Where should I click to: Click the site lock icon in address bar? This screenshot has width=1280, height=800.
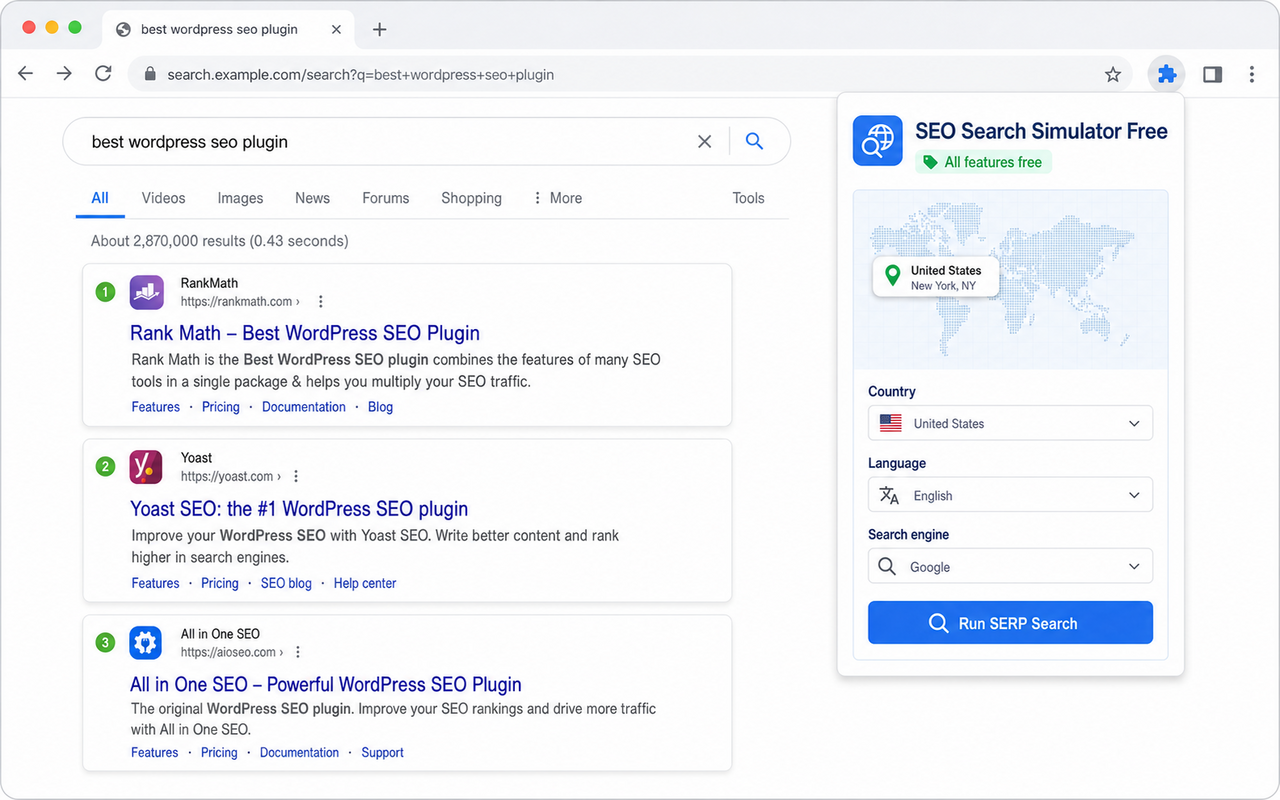(x=151, y=74)
